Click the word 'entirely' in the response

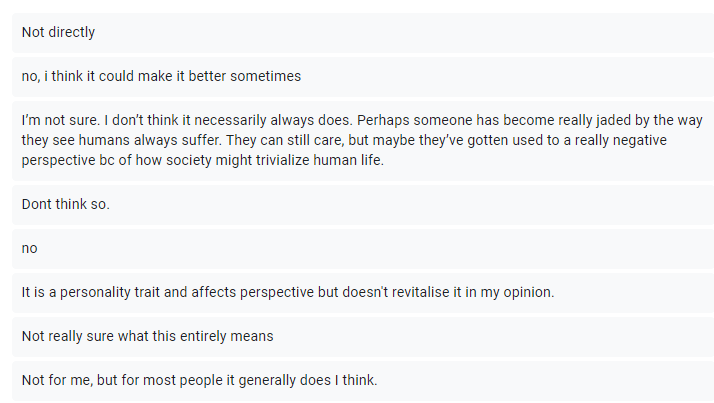(x=205, y=336)
